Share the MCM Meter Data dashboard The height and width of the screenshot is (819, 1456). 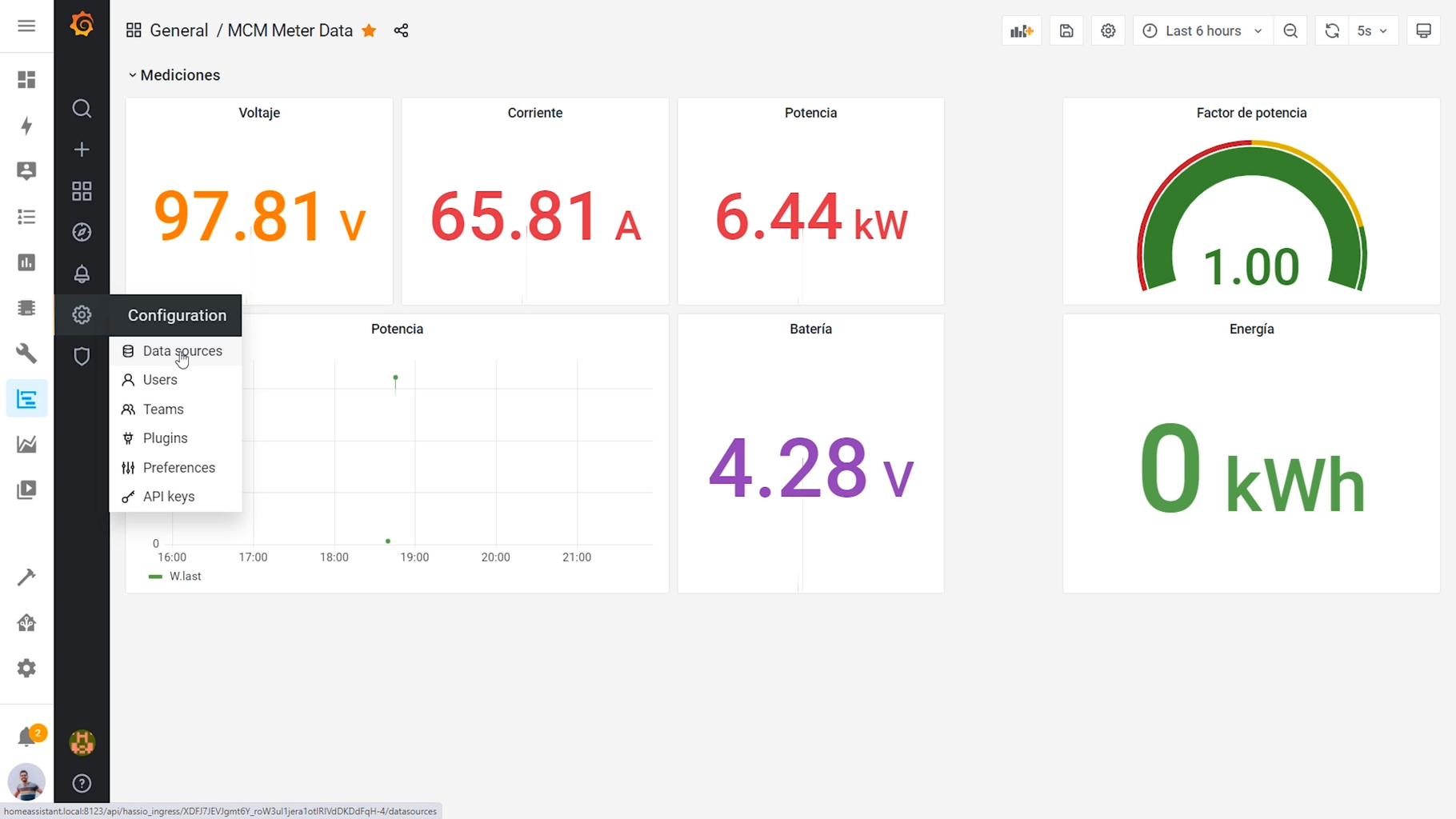[401, 30]
